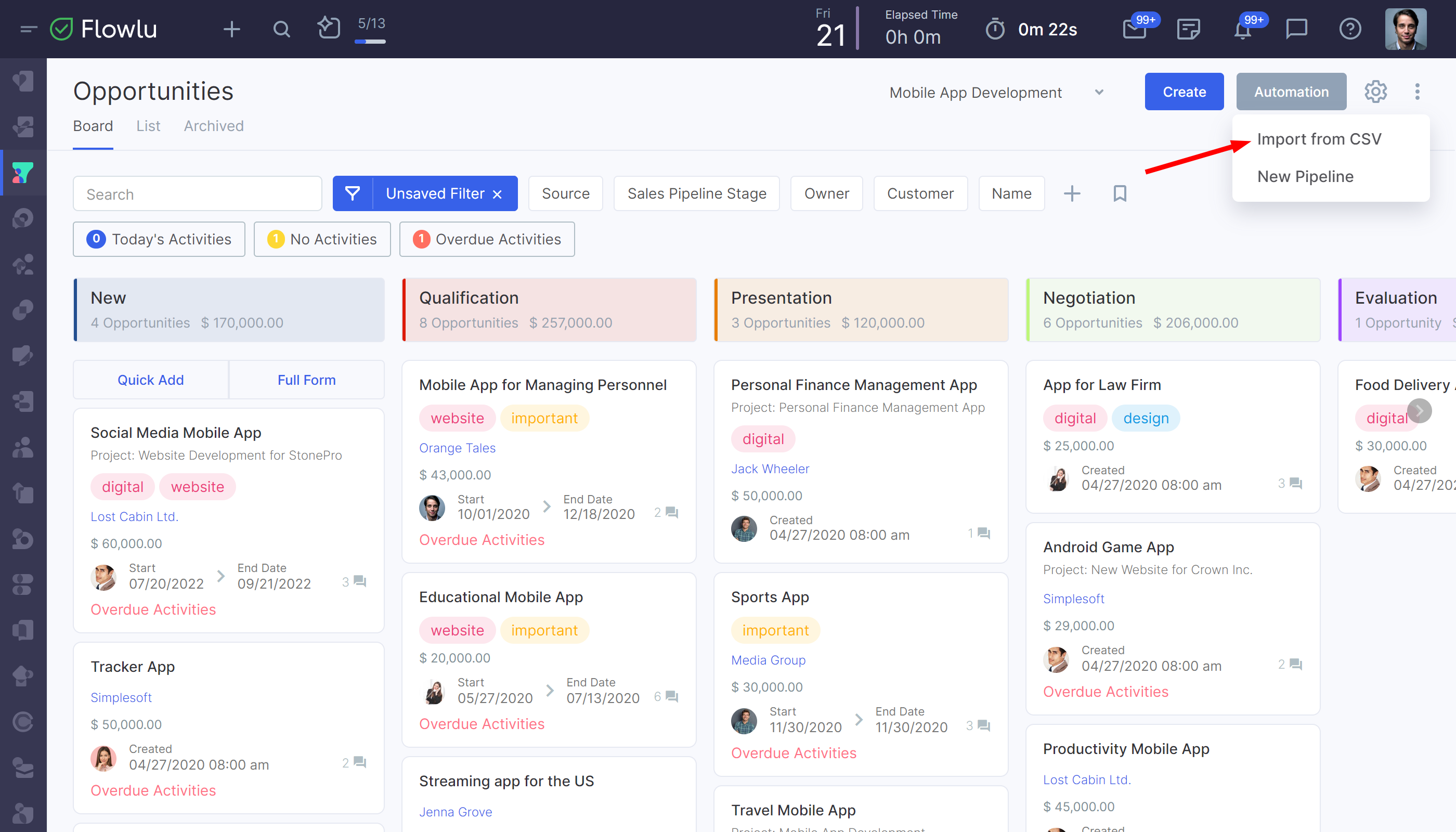The width and height of the screenshot is (1456, 832).
Task: Open the Customer filter dropdown
Action: [x=920, y=194]
